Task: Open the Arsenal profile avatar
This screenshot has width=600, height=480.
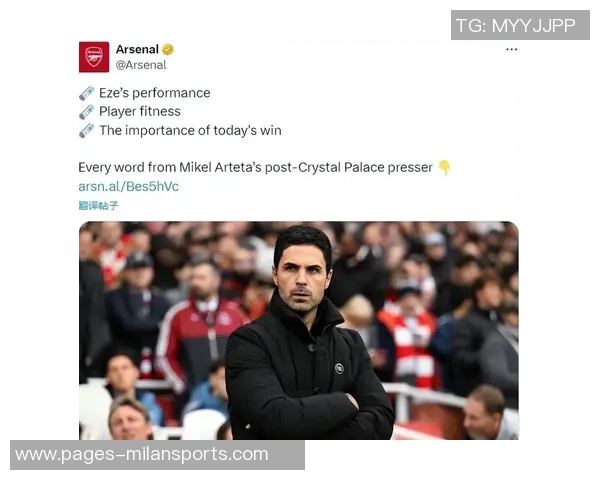Action: point(94,57)
